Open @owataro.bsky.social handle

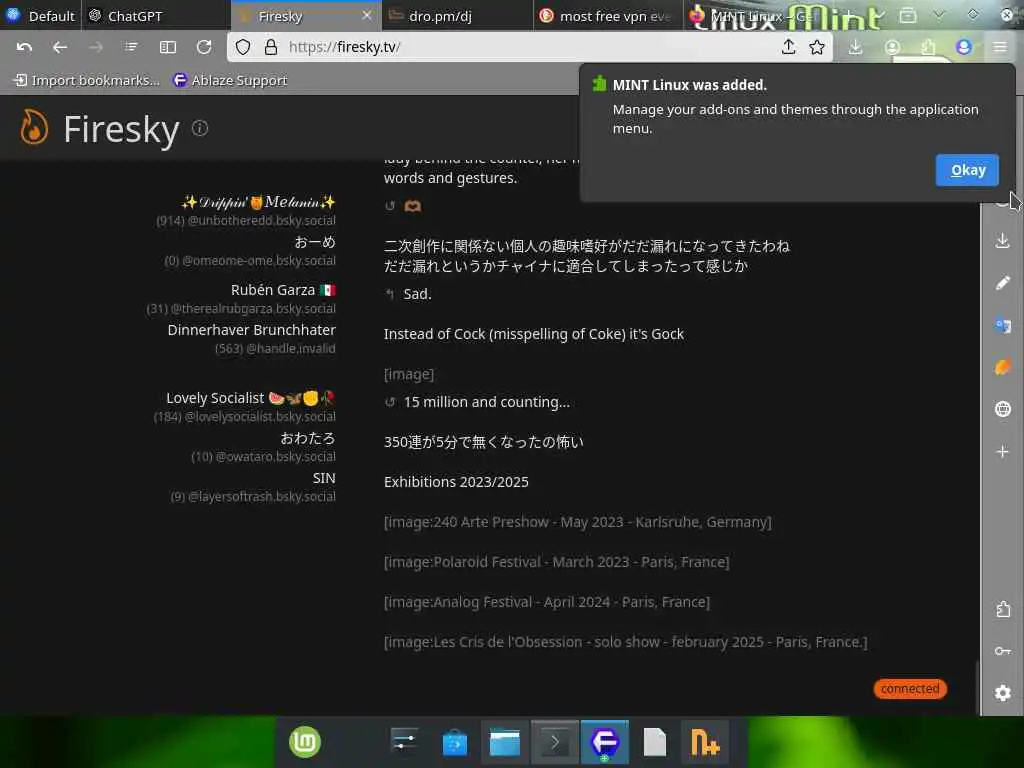point(275,456)
